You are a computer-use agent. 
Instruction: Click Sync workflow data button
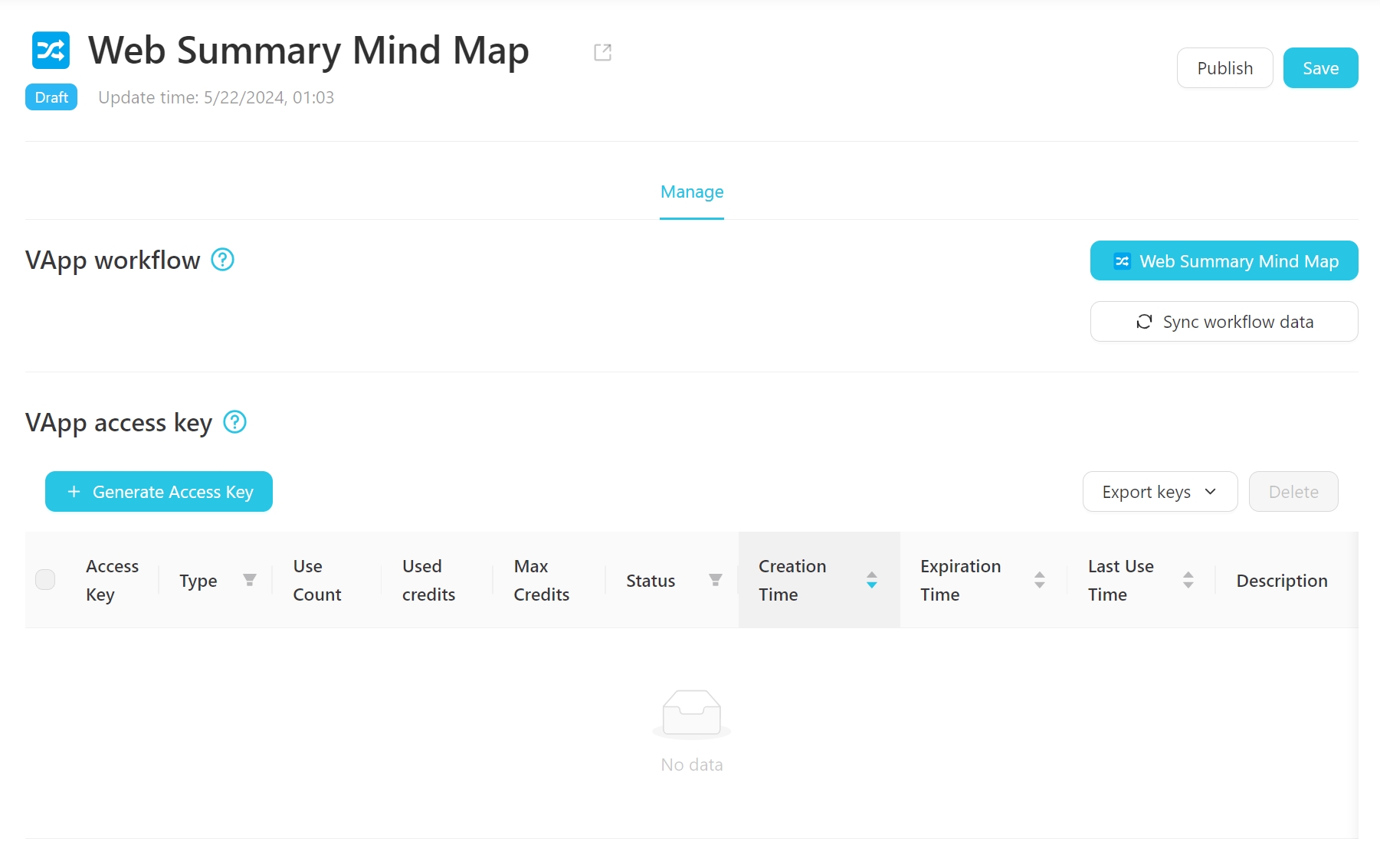[1224, 322]
